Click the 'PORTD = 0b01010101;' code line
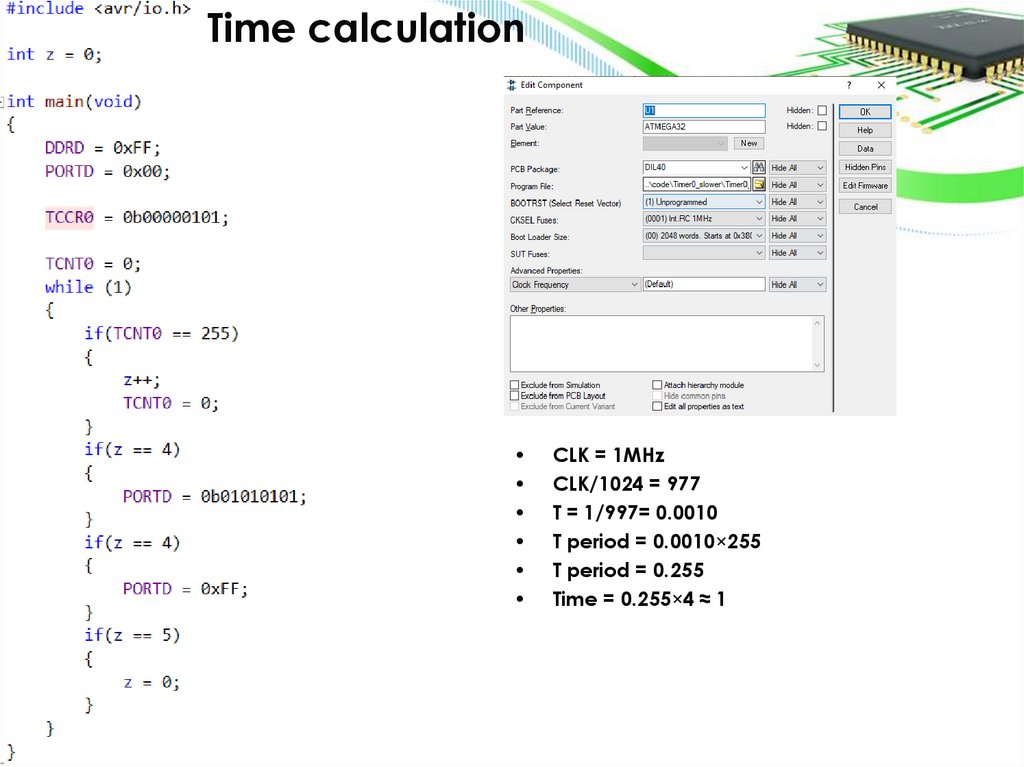The width and height of the screenshot is (1024, 767). pos(215,497)
